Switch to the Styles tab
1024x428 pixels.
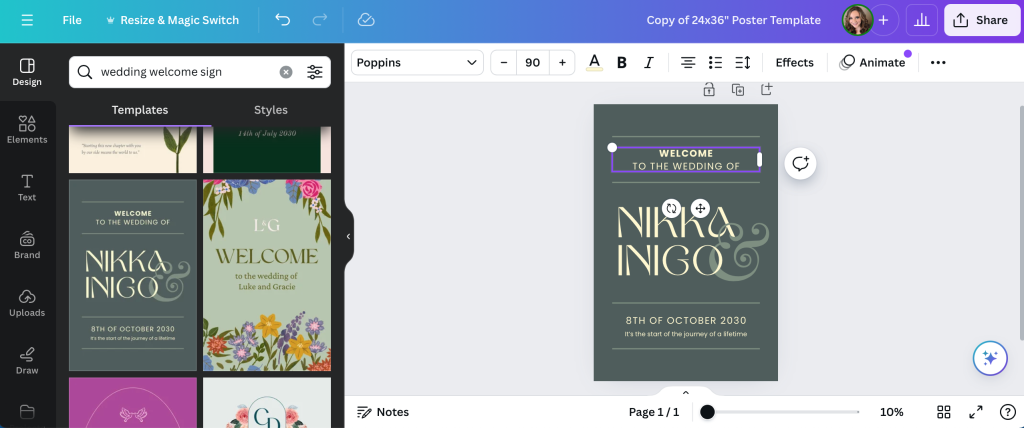[271, 110]
